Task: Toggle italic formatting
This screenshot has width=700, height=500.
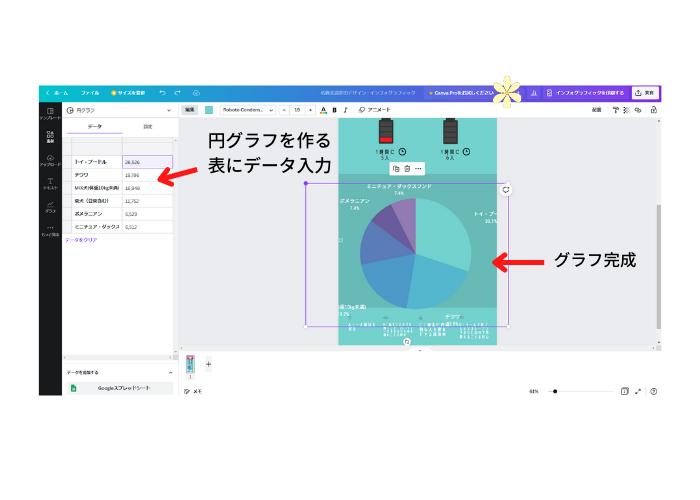Action: (x=345, y=110)
